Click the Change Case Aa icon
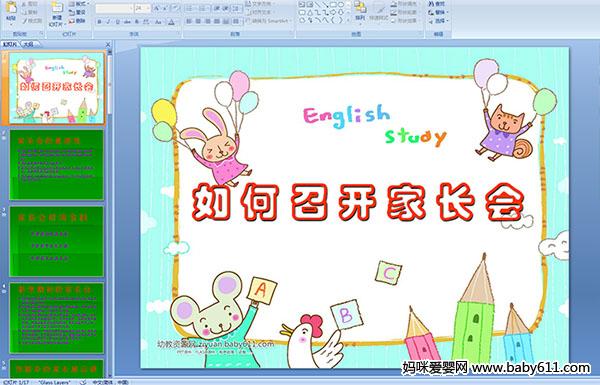This screenshot has height=385, width=600. tap(158, 22)
